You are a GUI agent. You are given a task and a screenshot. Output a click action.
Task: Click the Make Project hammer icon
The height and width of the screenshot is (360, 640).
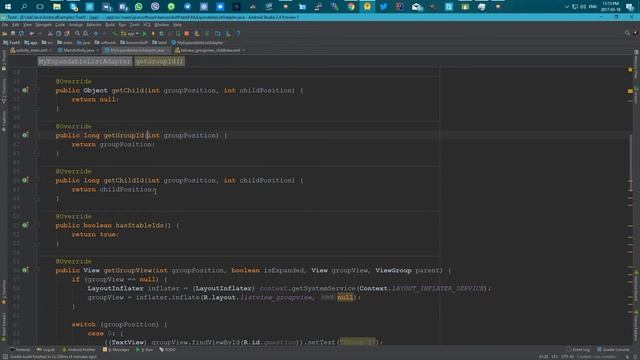click(x=115, y=33)
